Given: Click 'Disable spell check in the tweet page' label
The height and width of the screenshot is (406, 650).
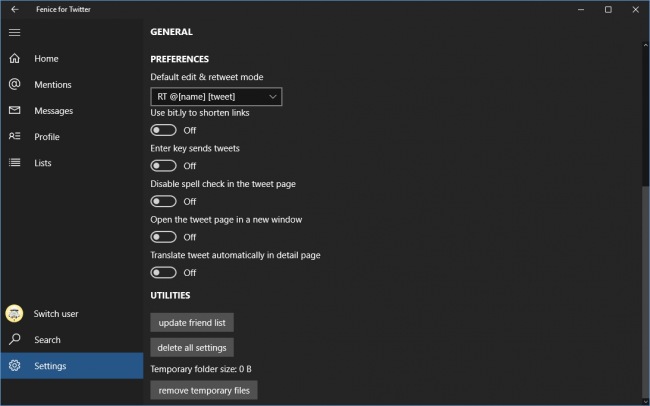Looking at the screenshot, I should (x=223, y=184).
